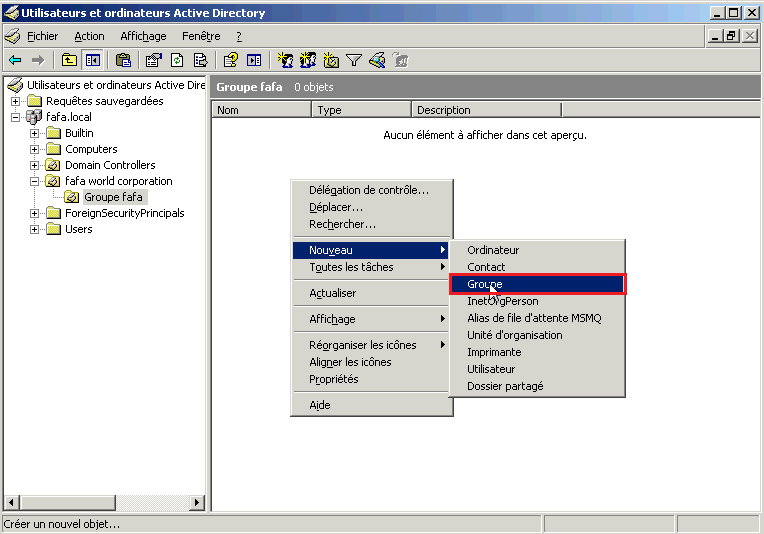764x534 pixels.
Task: Open Properties via the toolbar icon
Action: coord(154,60)
